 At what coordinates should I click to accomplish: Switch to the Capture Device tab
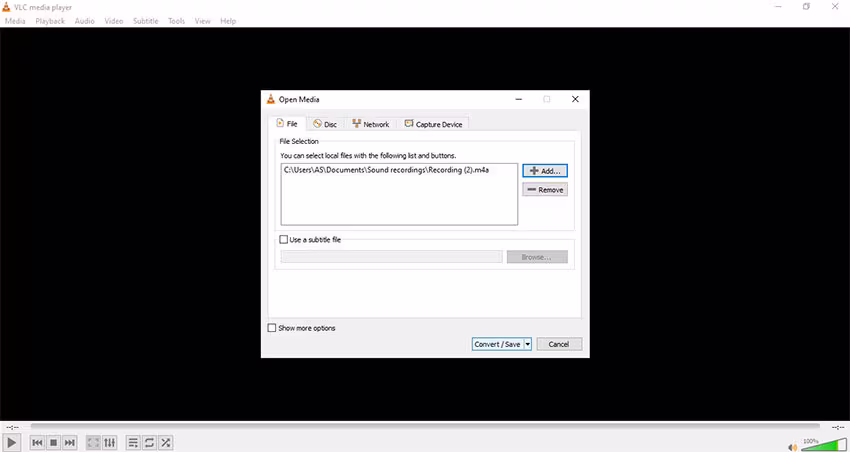[x=434, y=124]
